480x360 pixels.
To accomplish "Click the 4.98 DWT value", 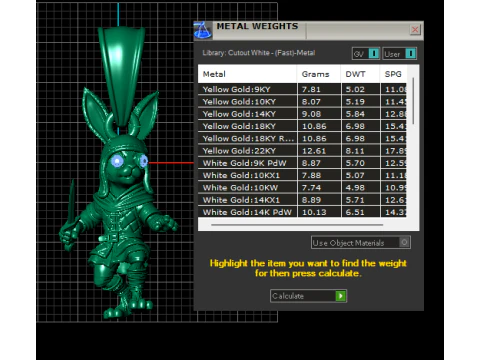I will [355, 188].
